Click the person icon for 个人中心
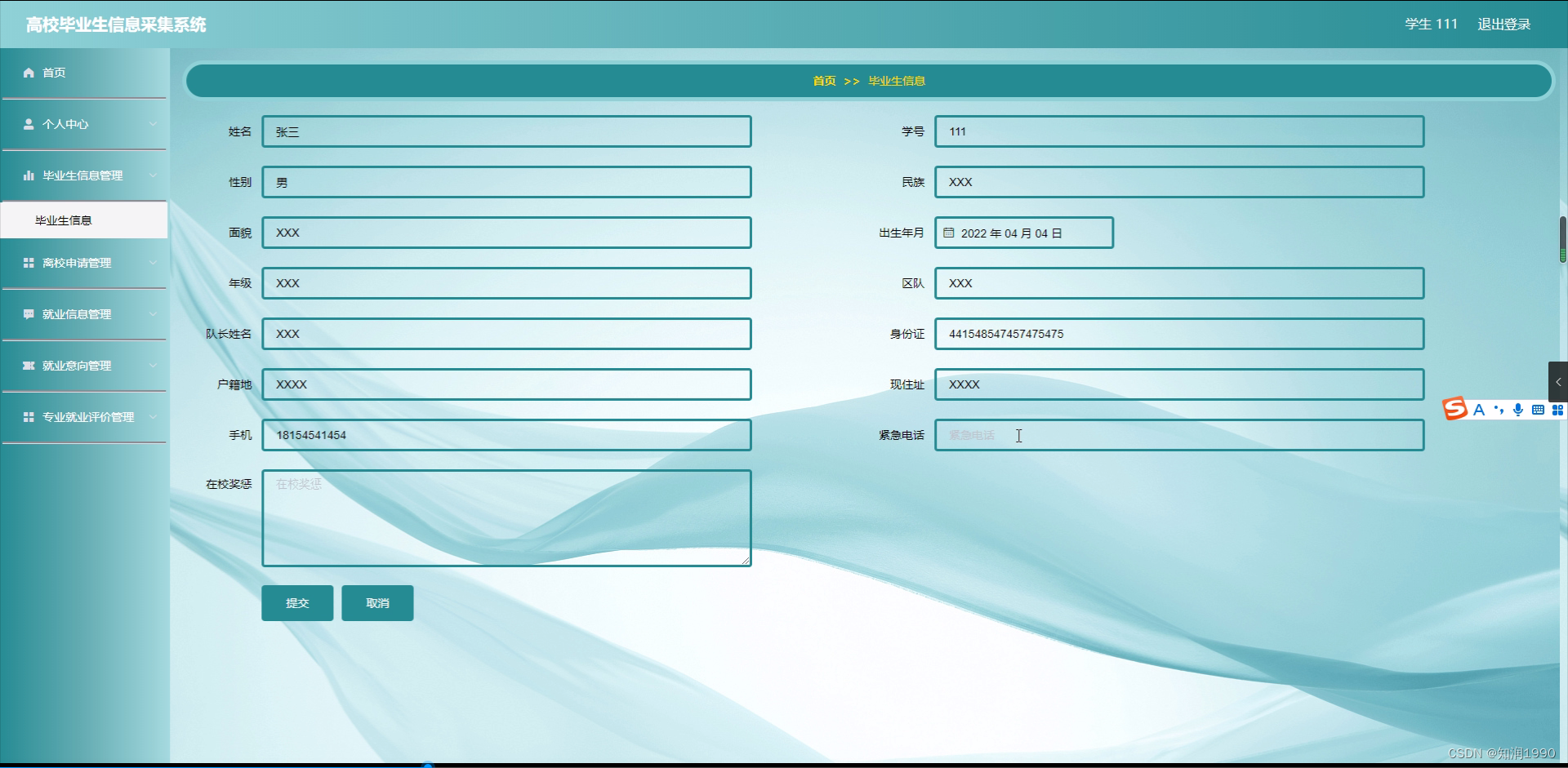Viewport: 1568px width, 768px height. point(28,123)
